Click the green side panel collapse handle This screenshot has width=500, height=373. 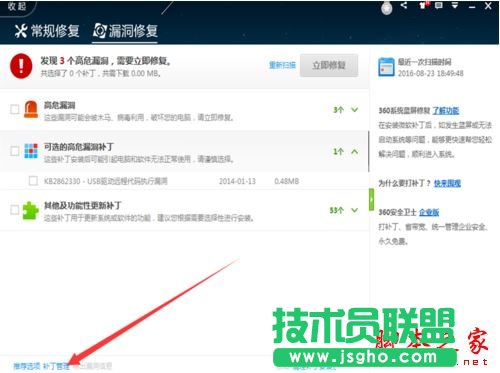pyautogui.click(x=371, y=200)
